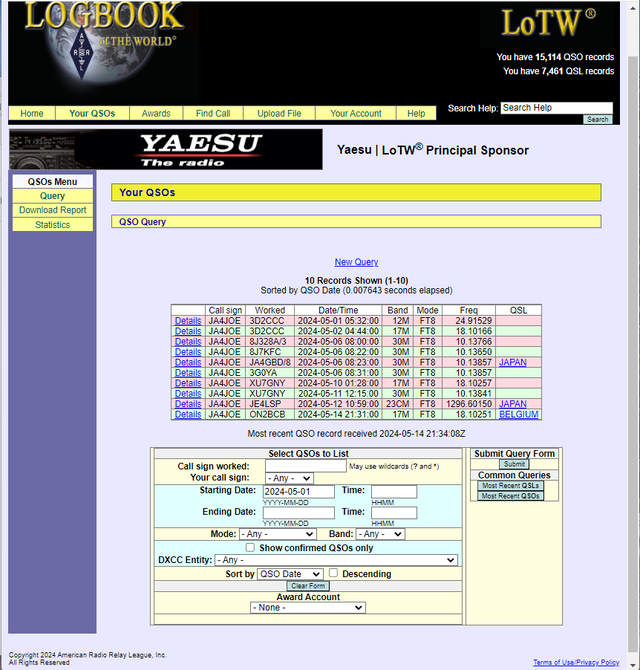Open the Award Account dropdown
This screenshot has width=640, height=670.
point(308,608)
